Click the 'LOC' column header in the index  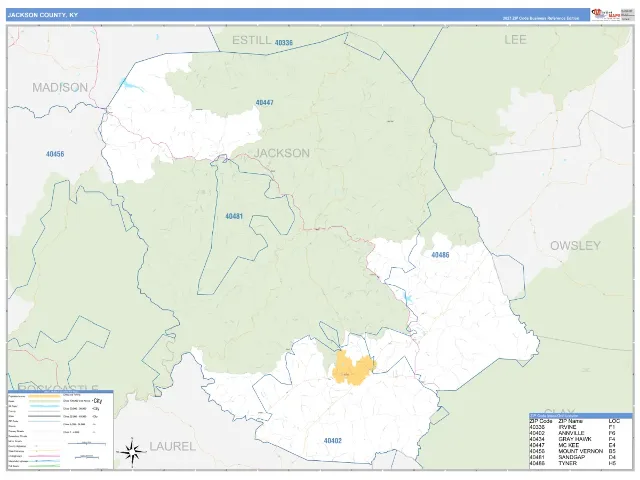click(614, 421)
